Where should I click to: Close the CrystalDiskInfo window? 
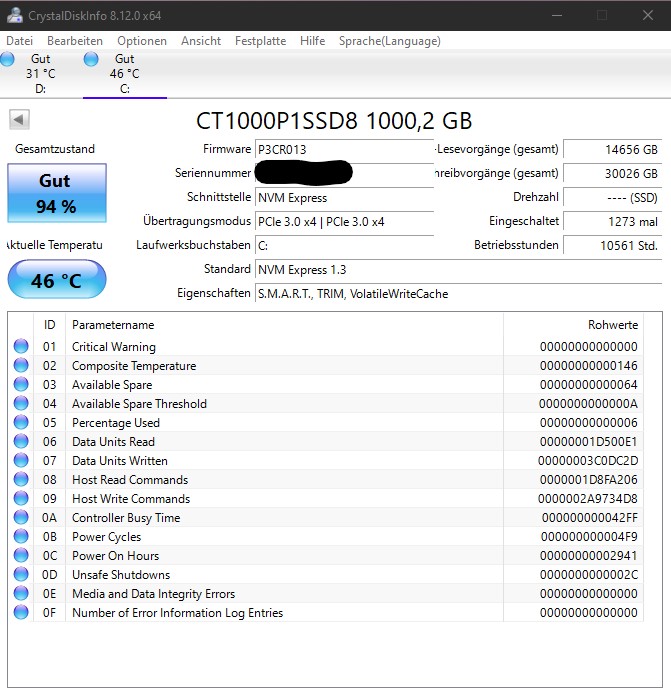pyautogui.click(x=647, y=16)
